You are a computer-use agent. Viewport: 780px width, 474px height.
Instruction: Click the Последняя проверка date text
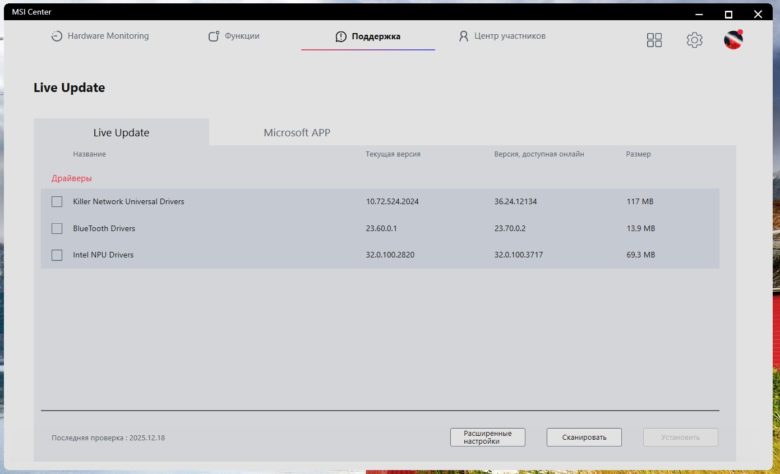pos(108,438)
